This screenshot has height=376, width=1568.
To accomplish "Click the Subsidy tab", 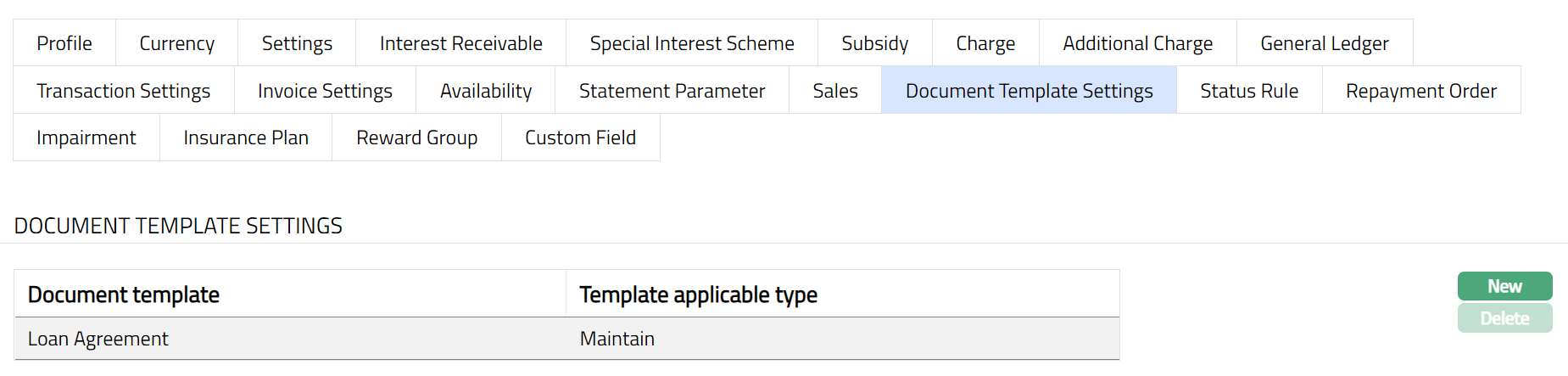I will pyautogui.click(x=874, y=43).
